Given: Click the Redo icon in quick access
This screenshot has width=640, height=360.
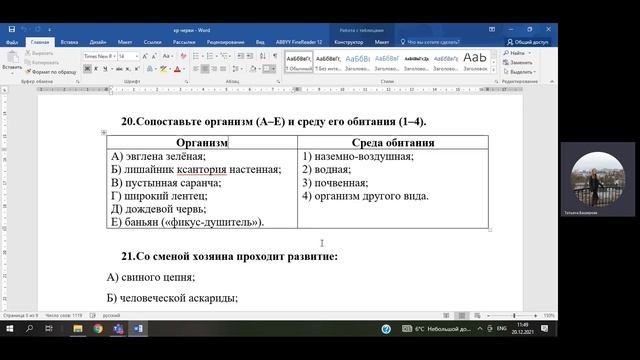Looking at the screenshot, I should pyautogui.click(x=38, y=29).
